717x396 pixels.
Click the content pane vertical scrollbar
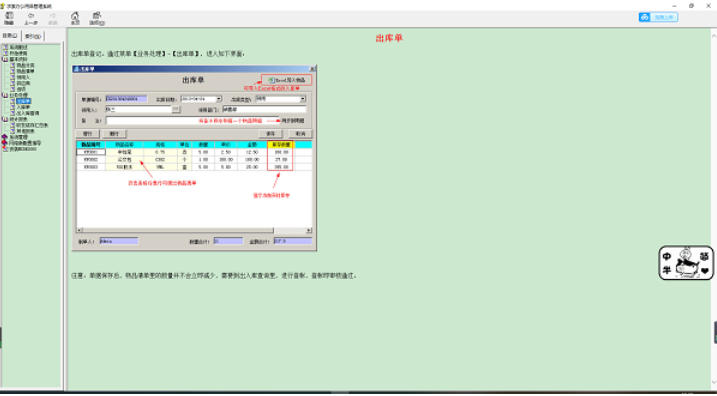tap(713, 208)
